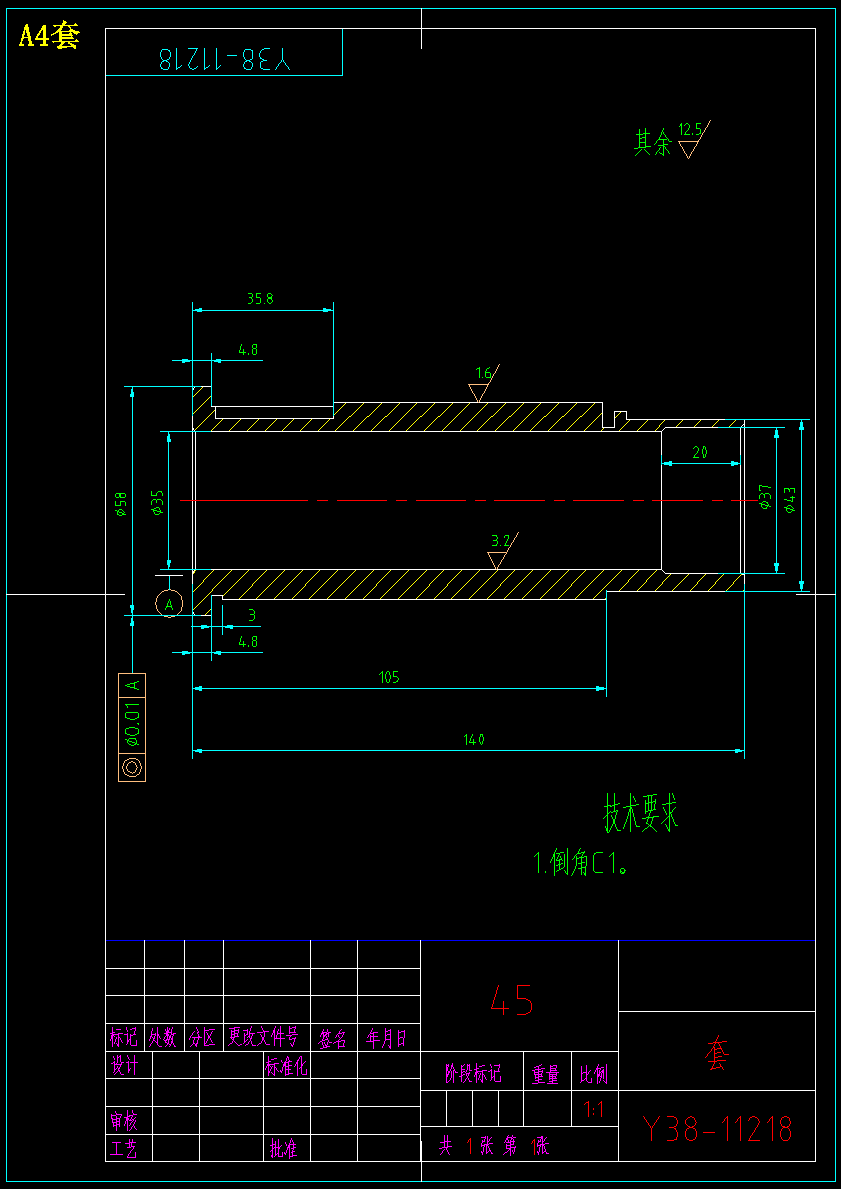Click the ø58 diameter dimension
841x1189 pixels.
click(120, 502)
